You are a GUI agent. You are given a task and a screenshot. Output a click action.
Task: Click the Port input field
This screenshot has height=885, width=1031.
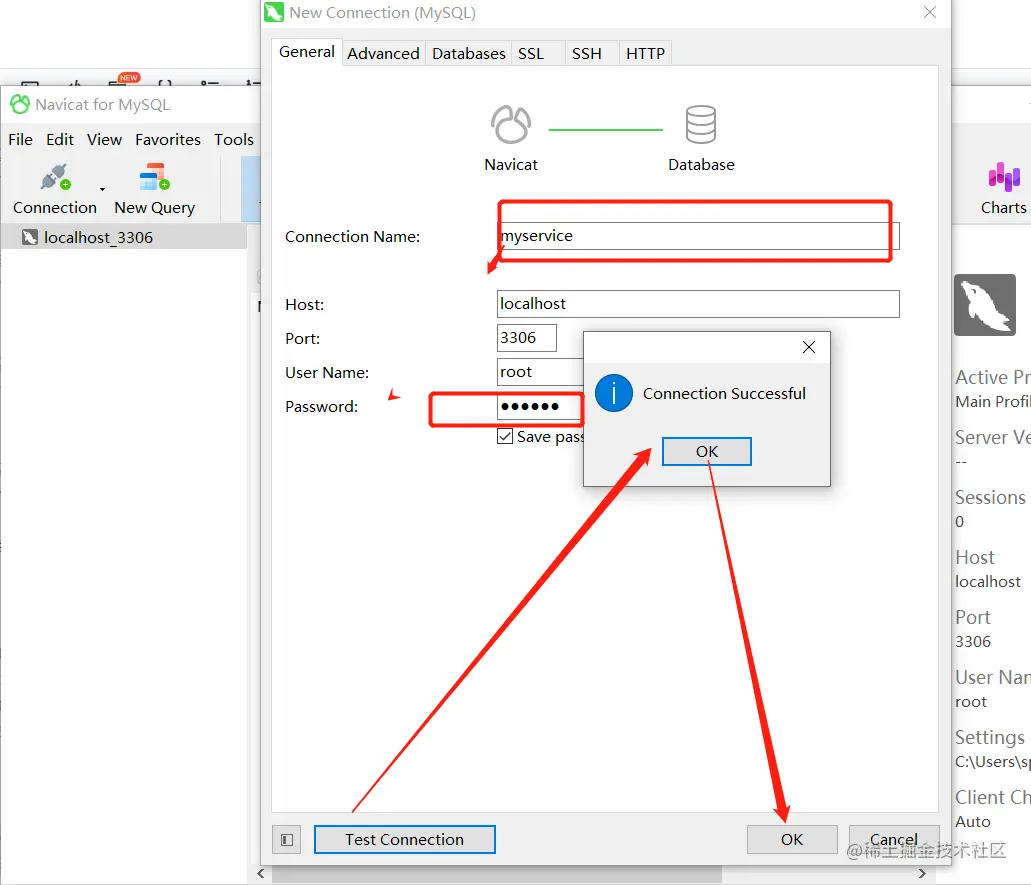coord(527,338)
